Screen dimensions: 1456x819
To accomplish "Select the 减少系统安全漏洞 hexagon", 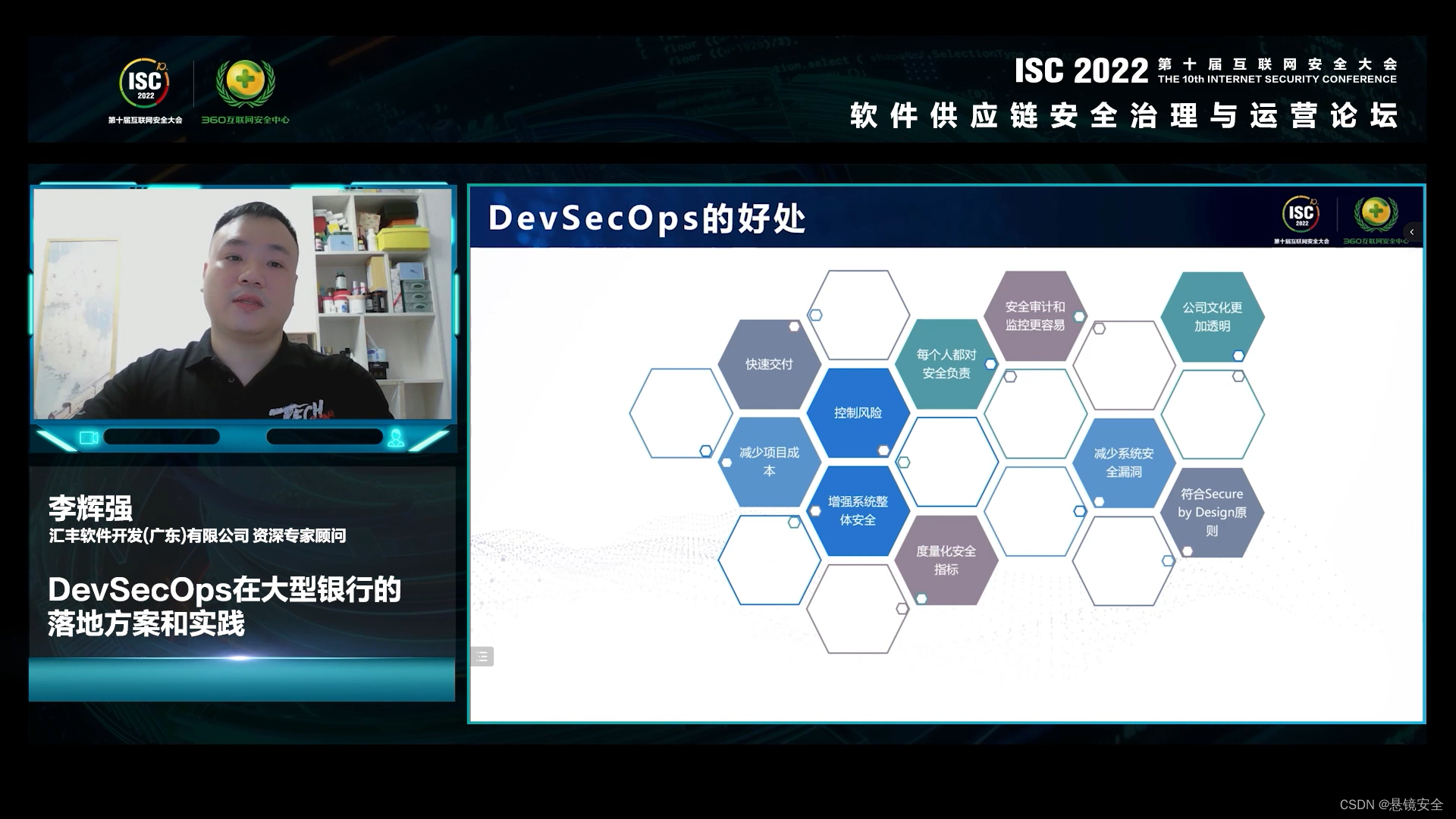I will click(x=1123, y=462).
